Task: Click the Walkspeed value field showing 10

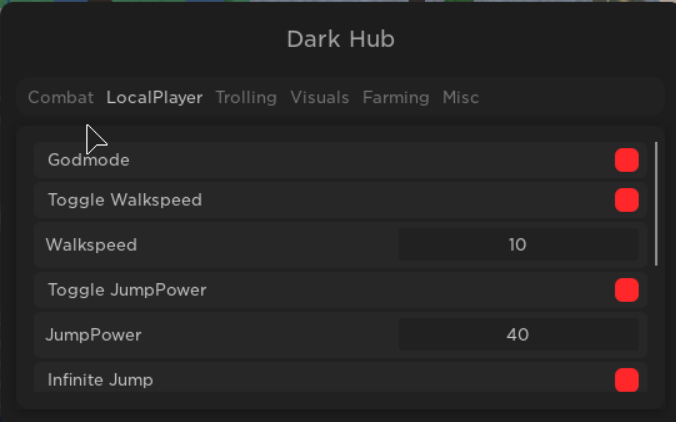Action: [x=518, y=245]
